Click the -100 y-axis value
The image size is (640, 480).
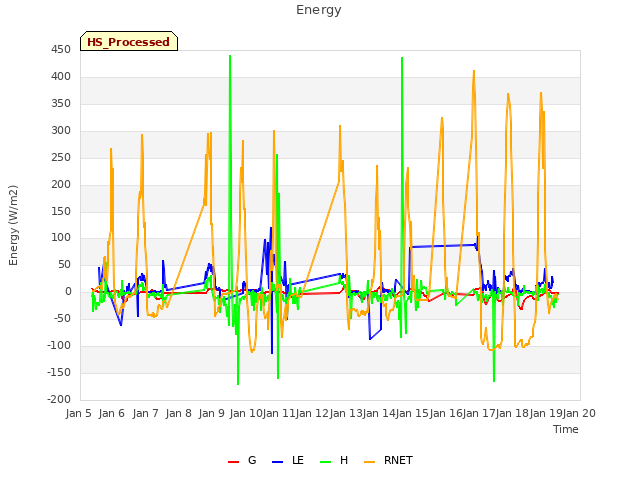(59, 346)
